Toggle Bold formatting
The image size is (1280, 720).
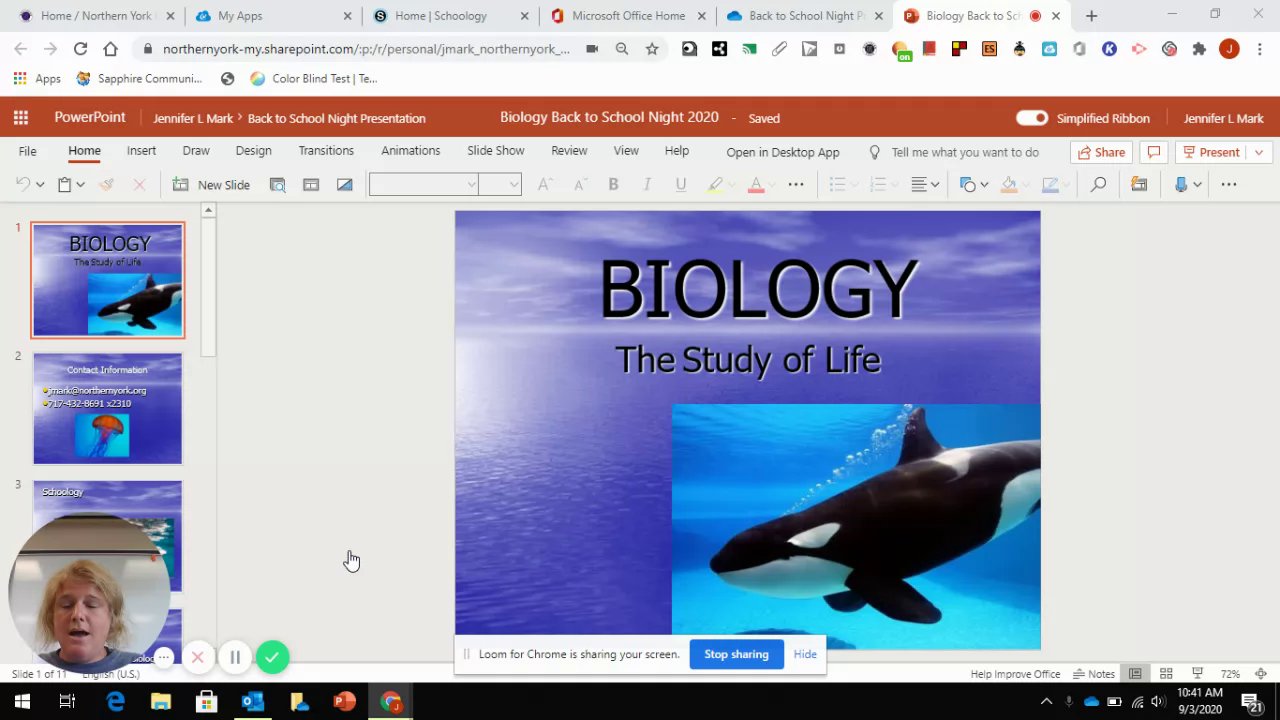tap(613, 184)
